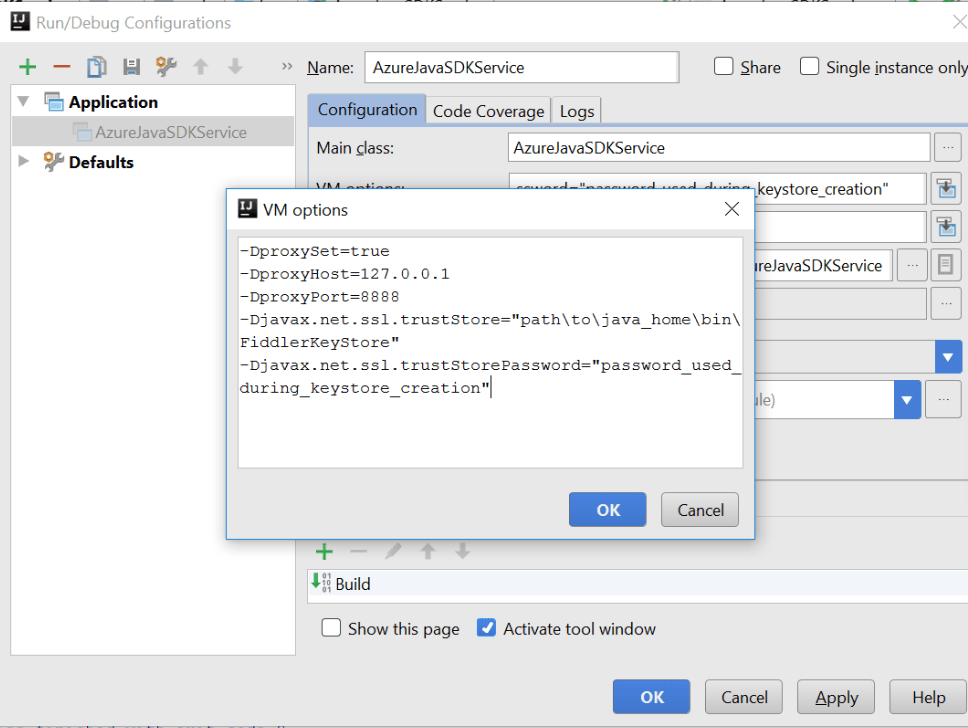
Task: Add a new run configuration
Action: coord(27,66)
